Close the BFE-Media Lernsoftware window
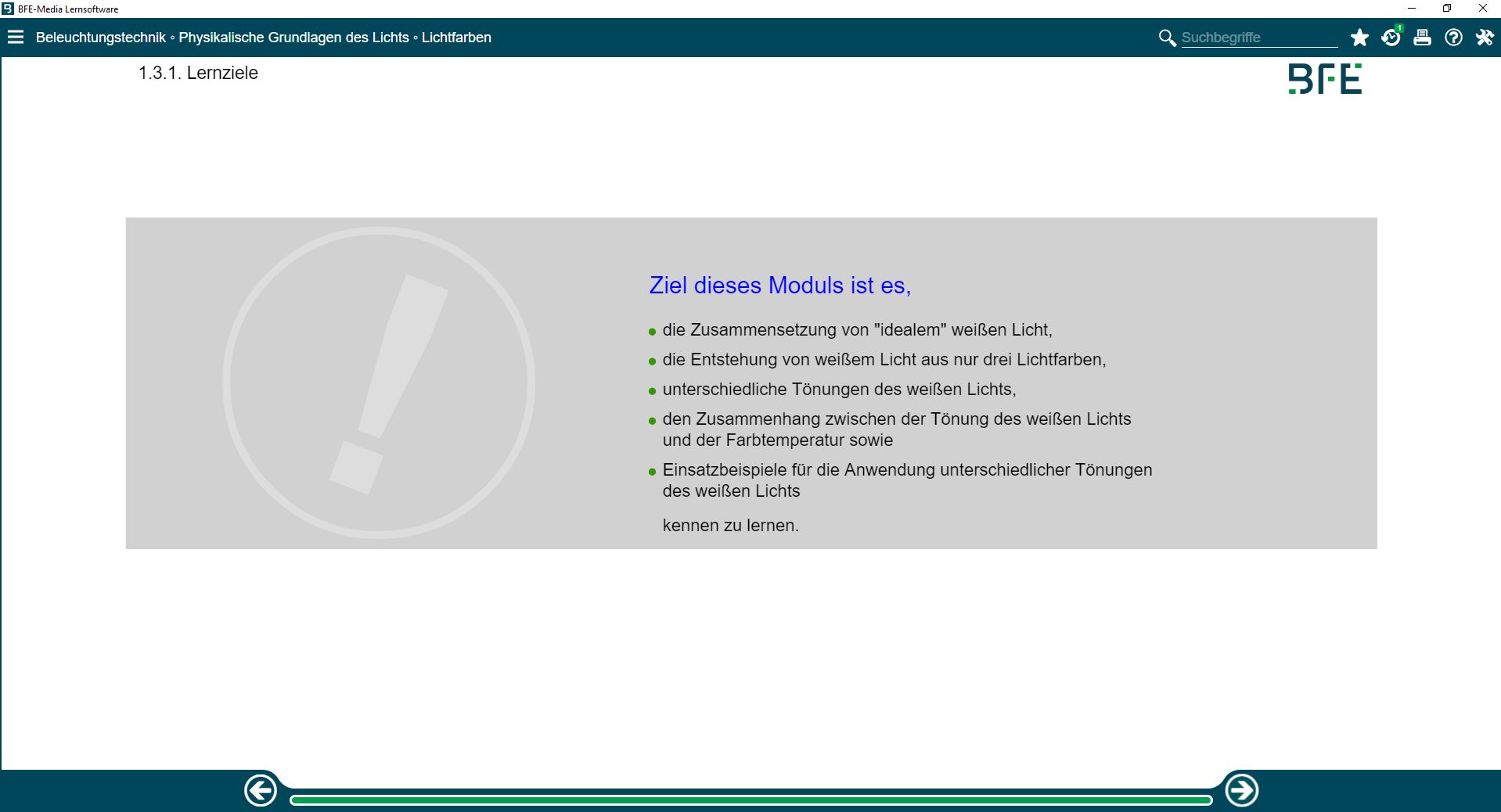The width and height of the screenshot is (1501, 812). tap(1482, 9)
